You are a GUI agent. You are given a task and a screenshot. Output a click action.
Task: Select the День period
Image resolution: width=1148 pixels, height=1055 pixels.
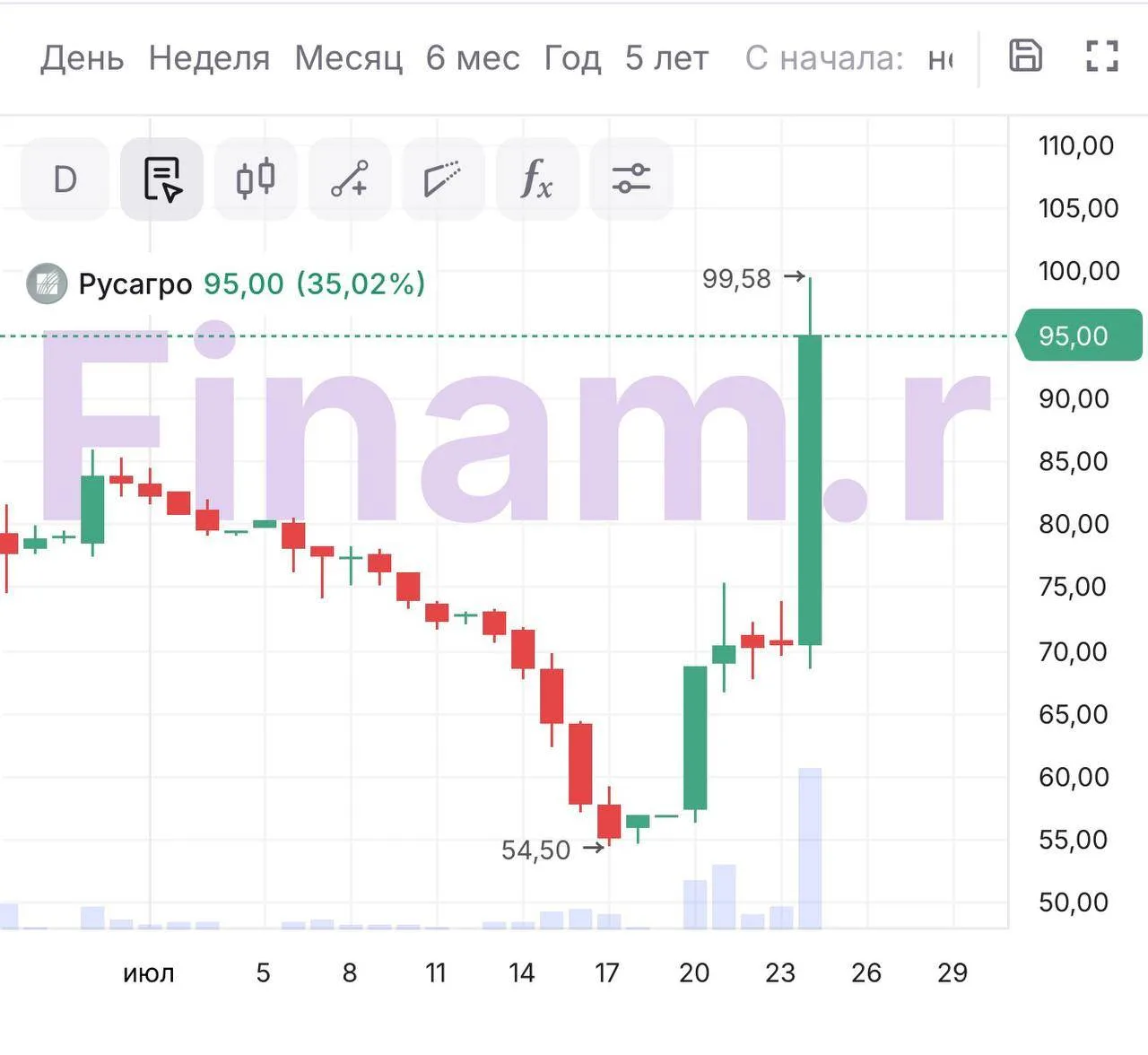[83, 58]
